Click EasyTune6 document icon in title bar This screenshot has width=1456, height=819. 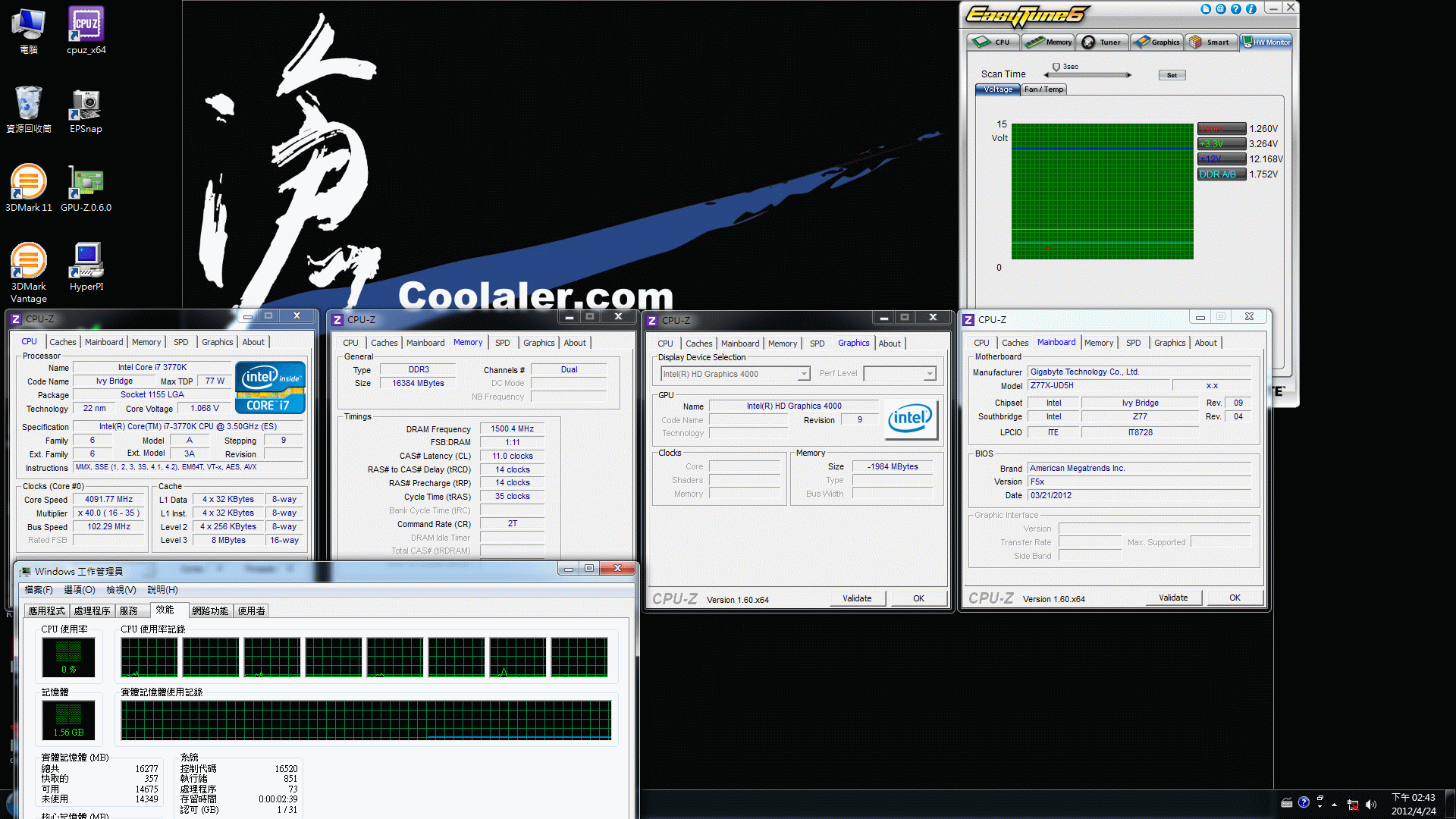[x=1206, y=9]
